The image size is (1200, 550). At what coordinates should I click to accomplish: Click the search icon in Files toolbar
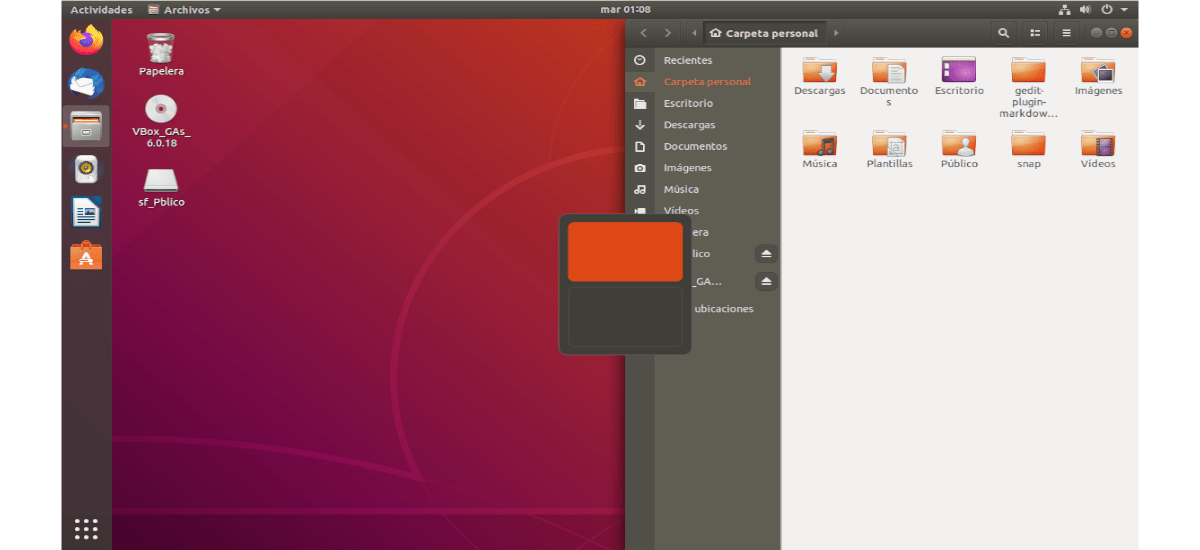click(1003, 33)
